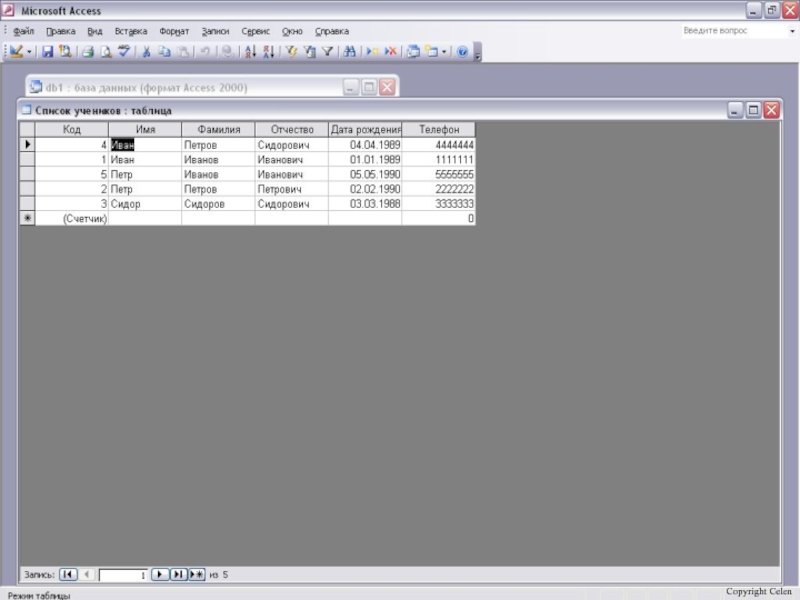Image resolution: width=800 pixels, height=600 pixels.
Task: Sort ascending using the A-Z toolbar icon
Action: click(250, 51)
